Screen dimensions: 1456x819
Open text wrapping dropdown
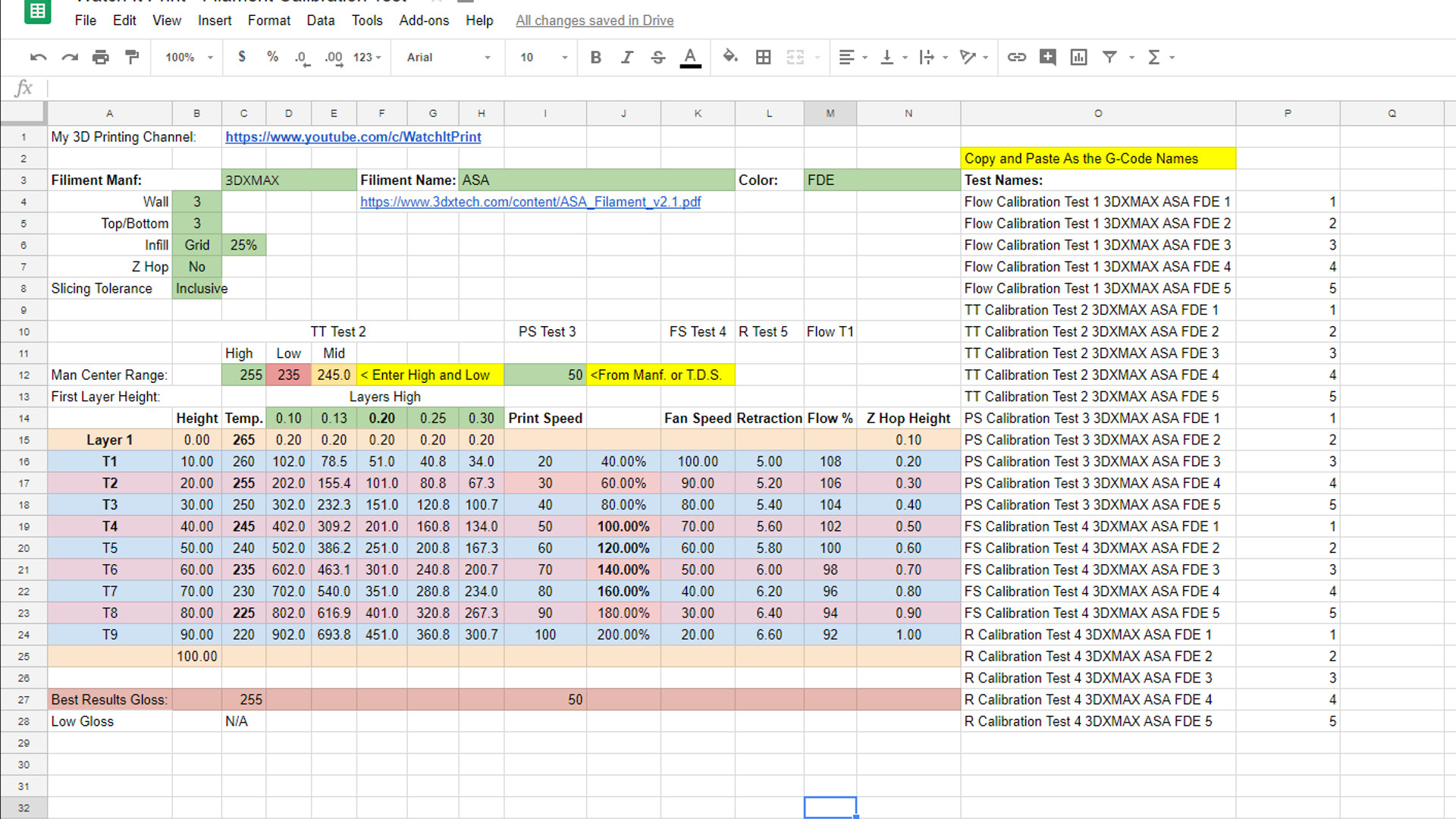pyautogui.click(x=933, y=58)
